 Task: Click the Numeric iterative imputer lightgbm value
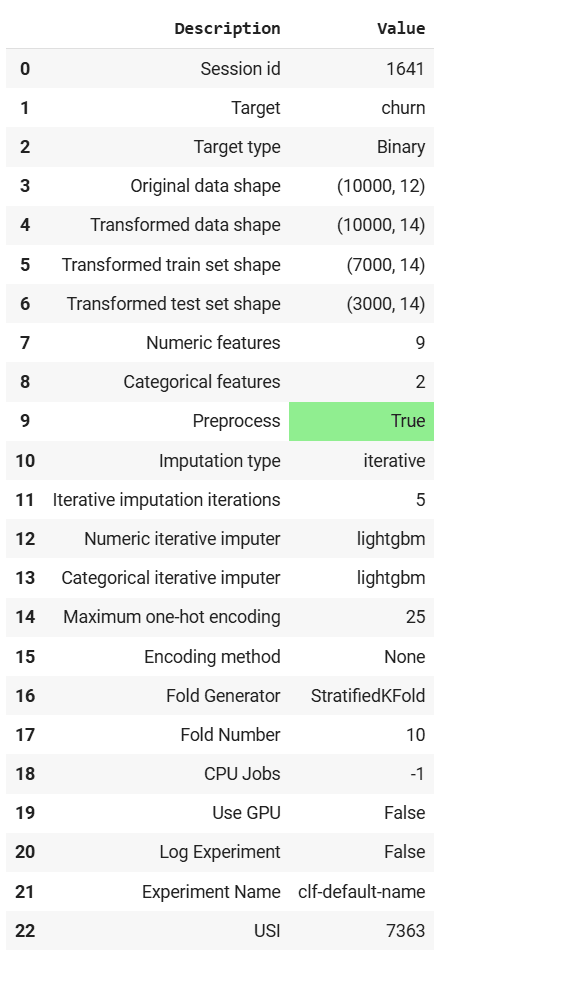[390, 539]
